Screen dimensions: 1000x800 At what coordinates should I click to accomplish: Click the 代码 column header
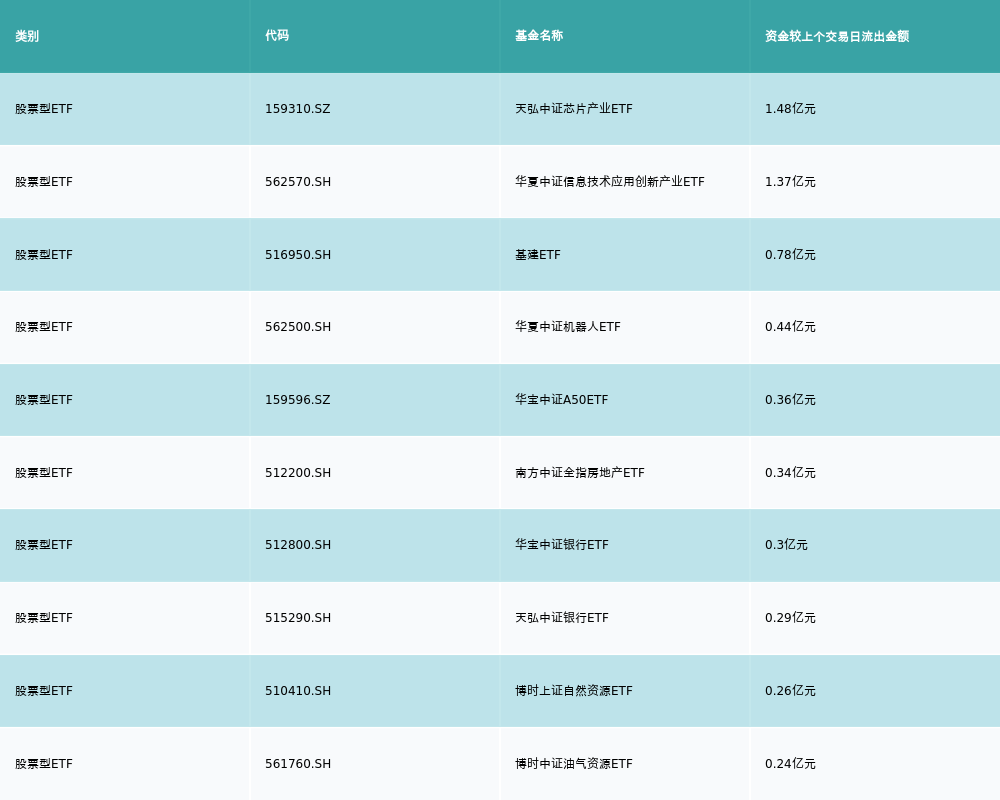(277, 36)
